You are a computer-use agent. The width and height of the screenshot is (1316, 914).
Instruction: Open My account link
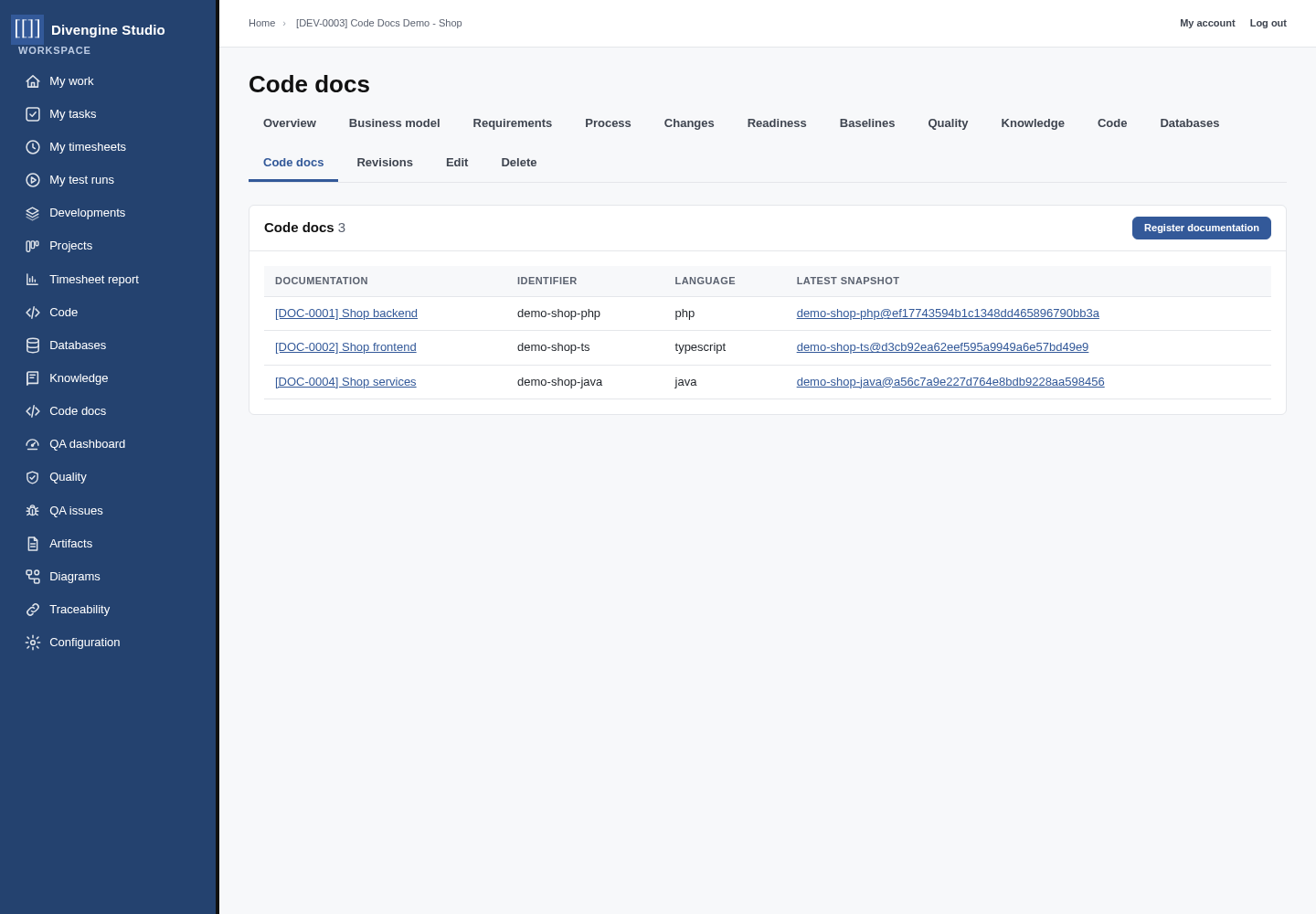tap(1207, 24)
